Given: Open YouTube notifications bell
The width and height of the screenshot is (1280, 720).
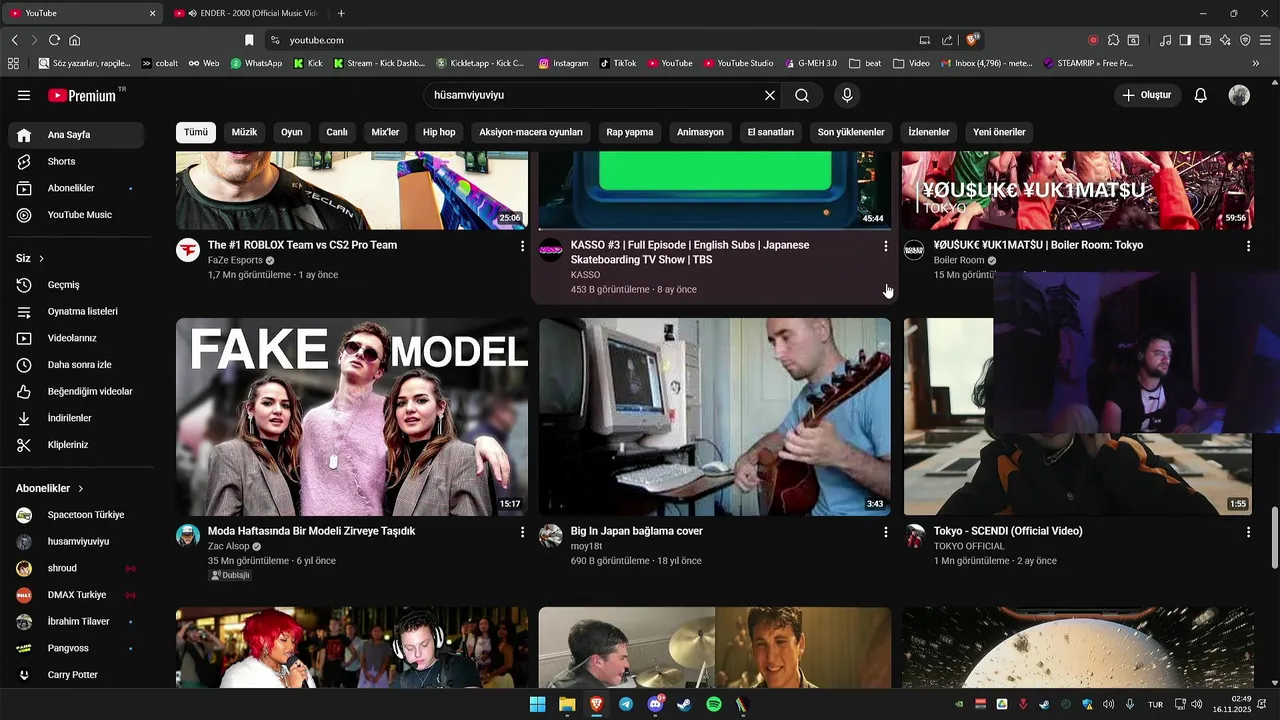Looking at the screenshot, I should (1201, 95).
